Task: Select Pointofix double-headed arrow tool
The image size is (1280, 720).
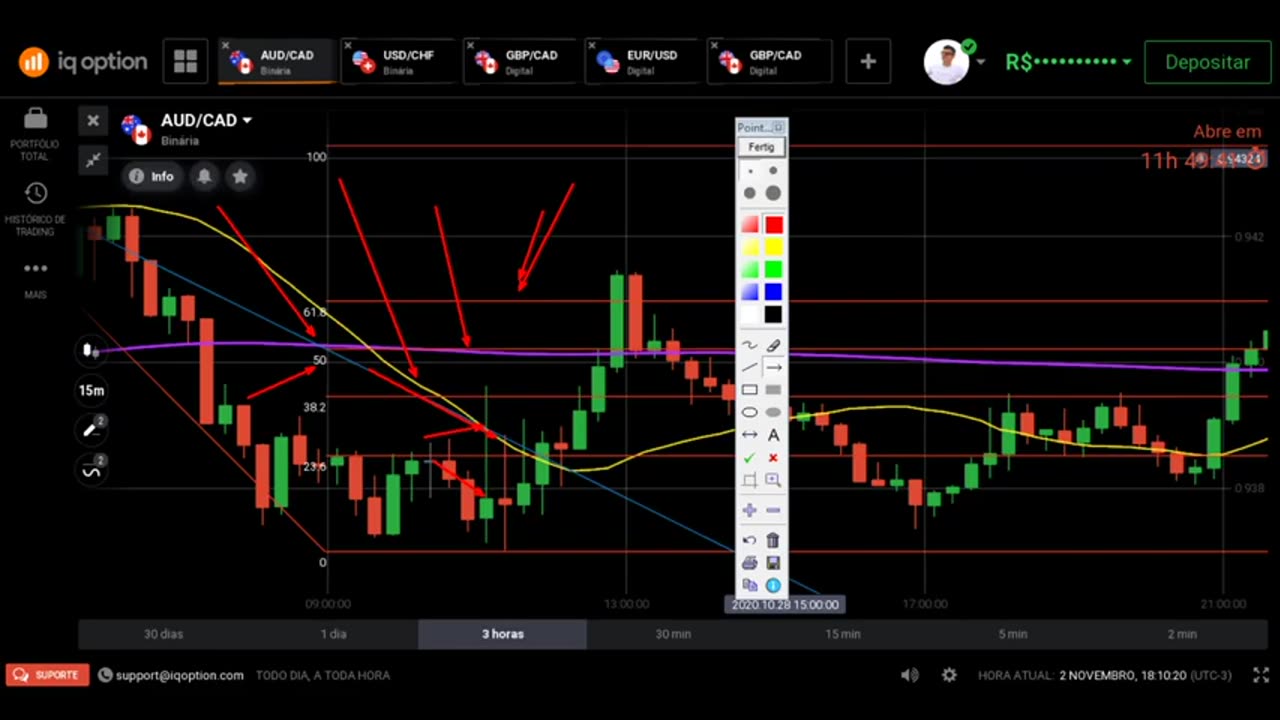Action: (749, 435)
